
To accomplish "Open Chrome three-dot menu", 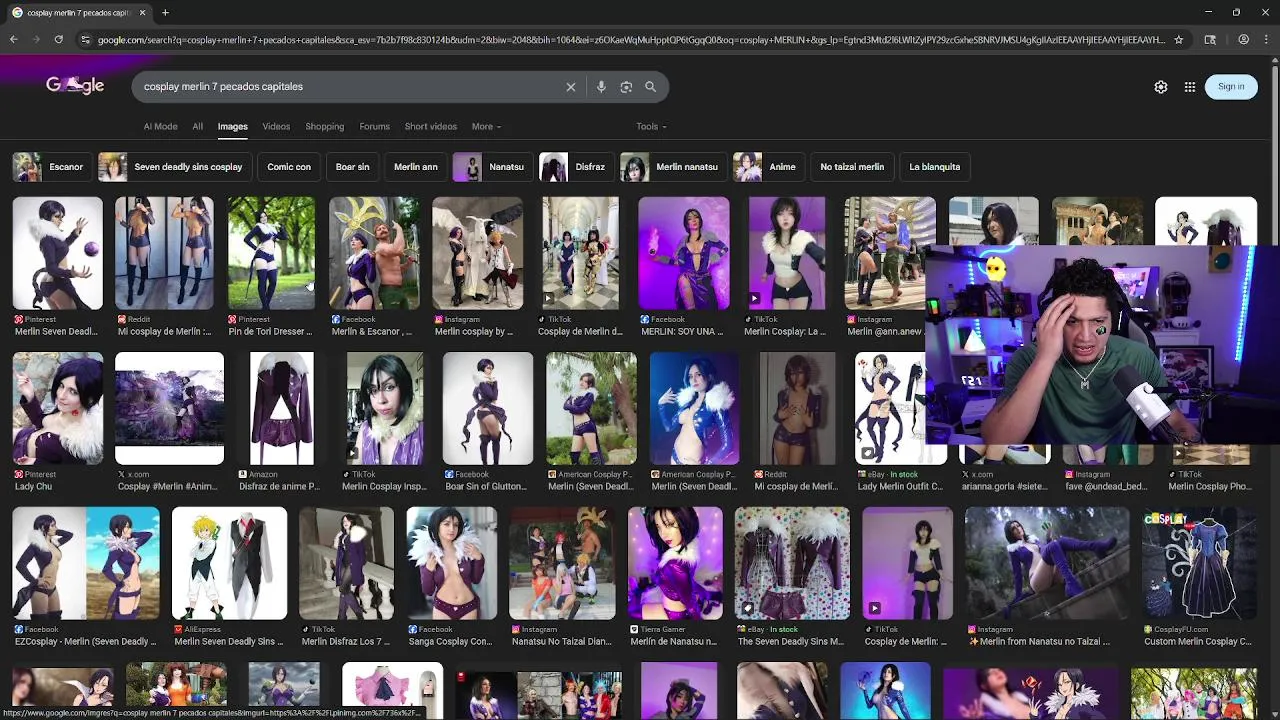I will coord(1267,39).
